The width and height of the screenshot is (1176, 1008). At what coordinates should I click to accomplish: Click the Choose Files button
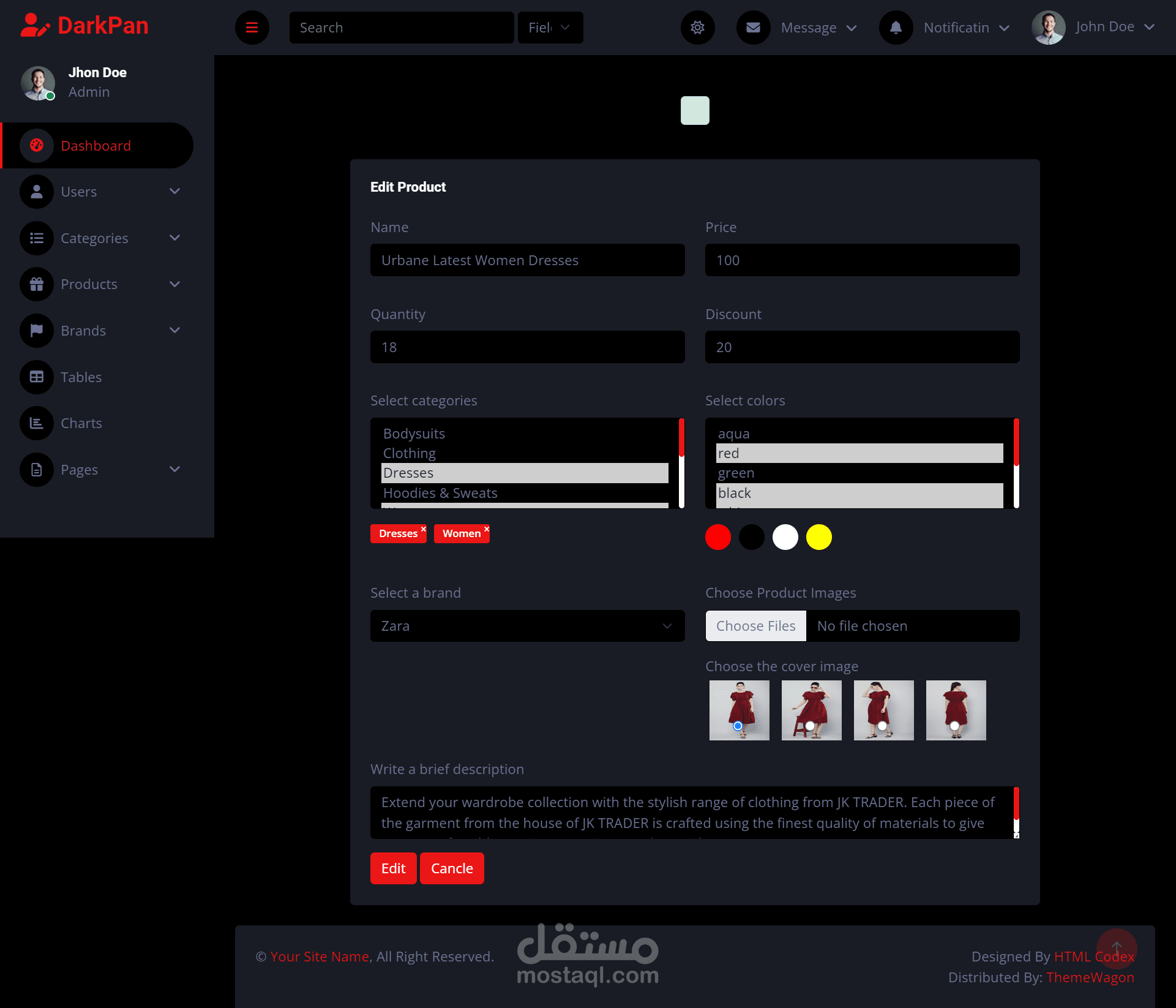[755, 626]
